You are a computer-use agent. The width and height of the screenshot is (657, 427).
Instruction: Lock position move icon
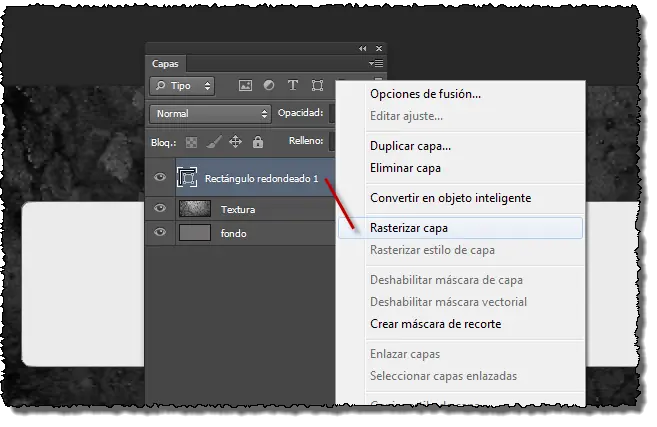point(235,142)
